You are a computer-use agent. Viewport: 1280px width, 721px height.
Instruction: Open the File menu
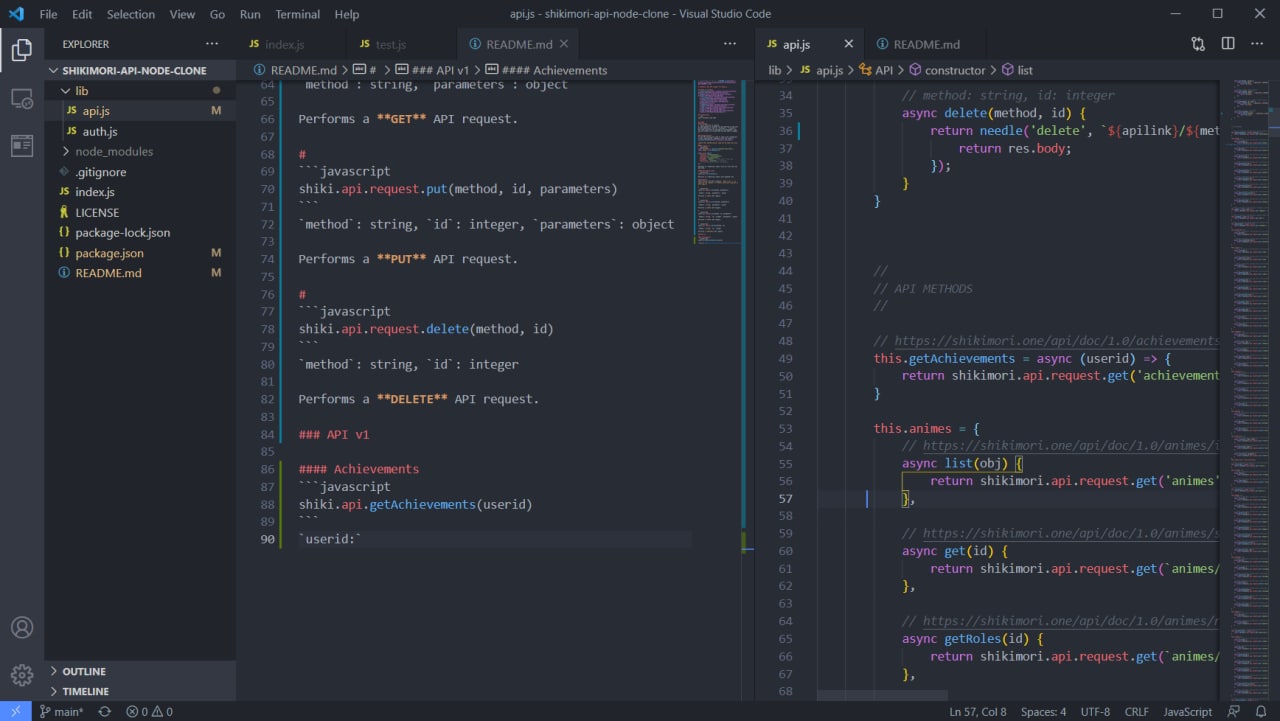[48, 14]
